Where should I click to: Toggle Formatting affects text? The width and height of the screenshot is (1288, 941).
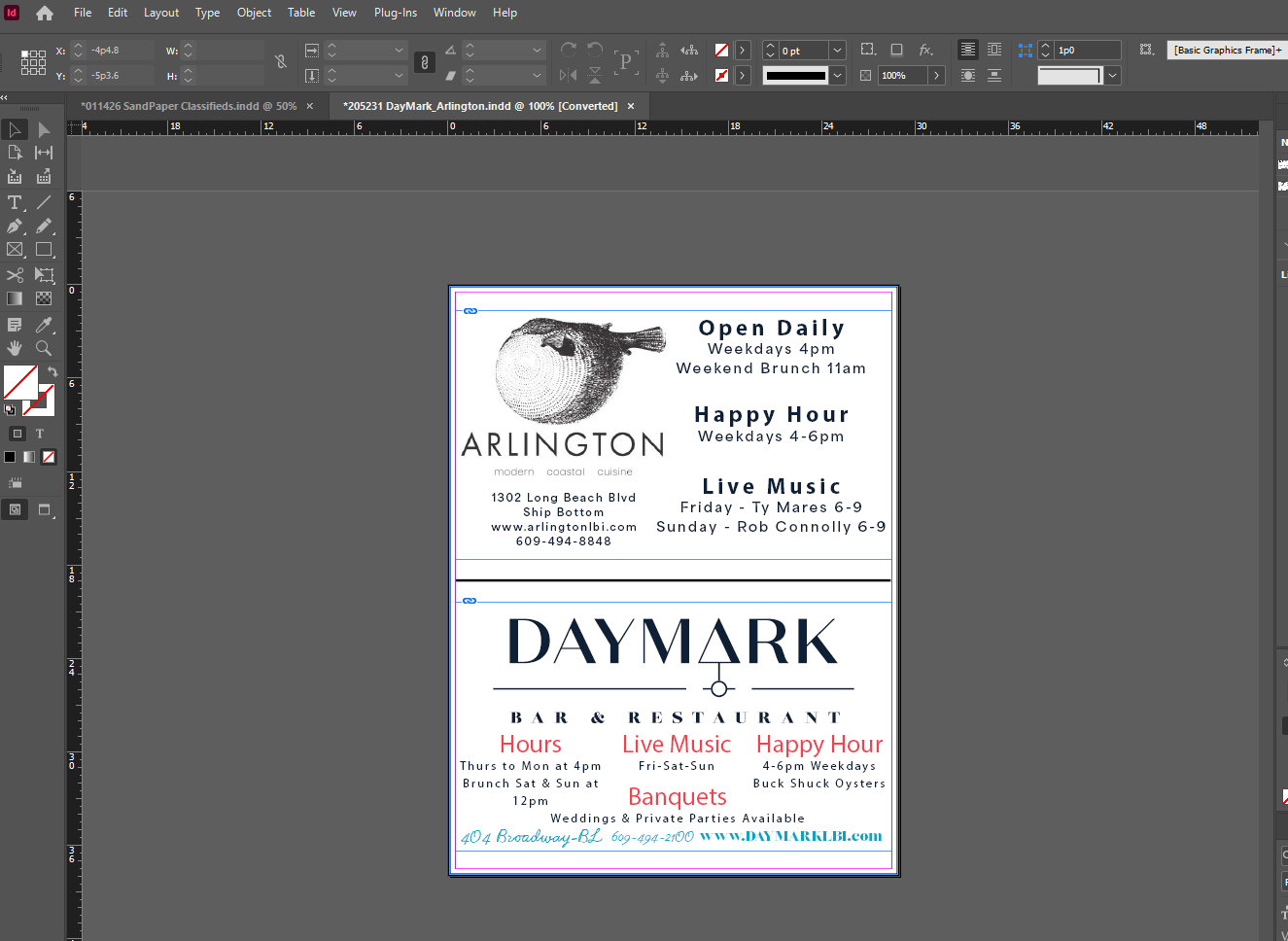point(40,434)
